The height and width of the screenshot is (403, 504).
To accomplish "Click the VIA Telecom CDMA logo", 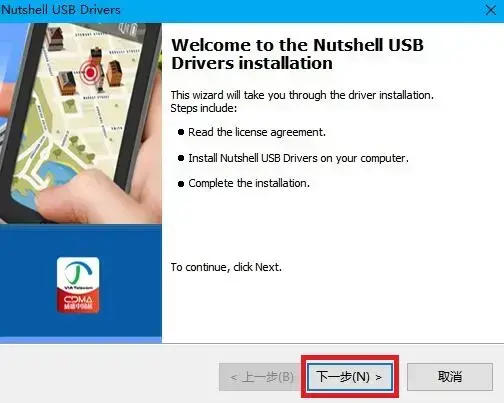I will click(78, 285).
